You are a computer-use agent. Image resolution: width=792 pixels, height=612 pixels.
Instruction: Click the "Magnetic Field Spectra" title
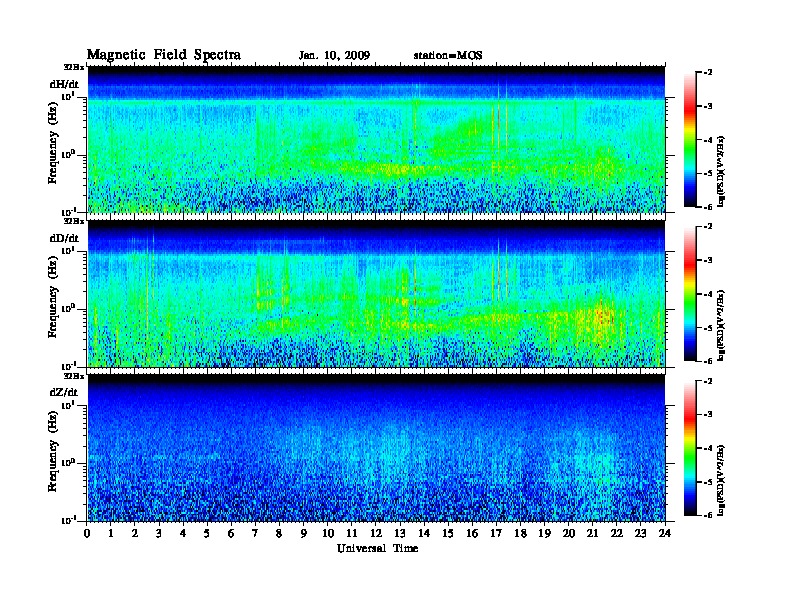click(x=164, y=55)
